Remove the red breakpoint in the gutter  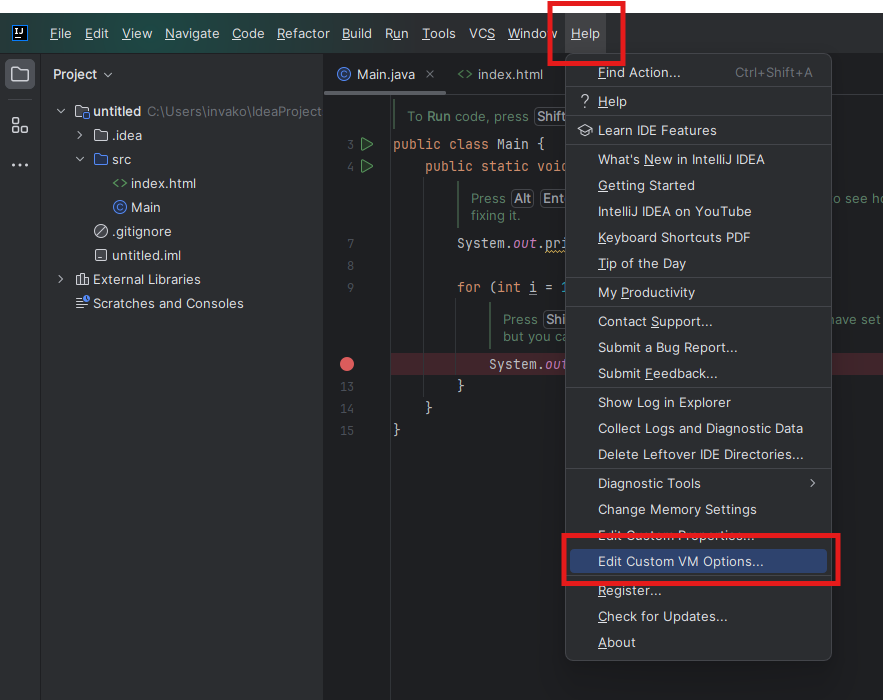coord(347,364)
